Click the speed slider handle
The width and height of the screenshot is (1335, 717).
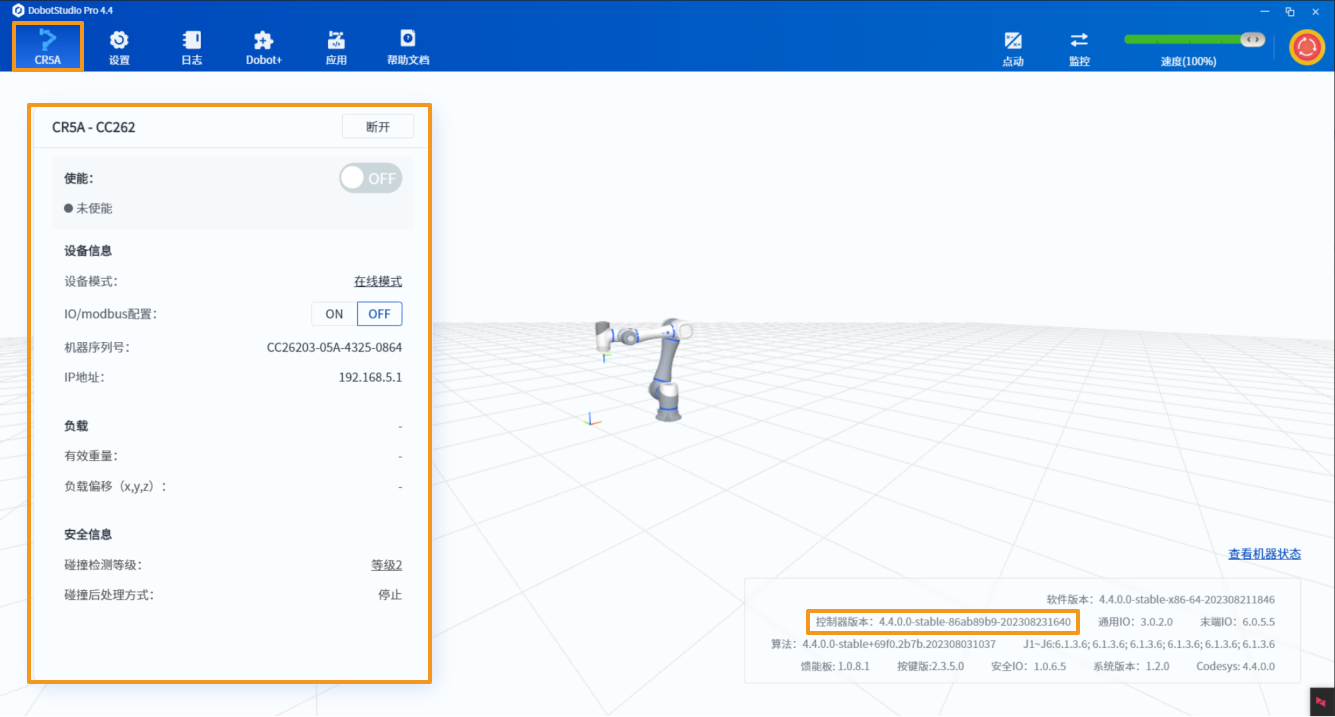click(1251, 39)
